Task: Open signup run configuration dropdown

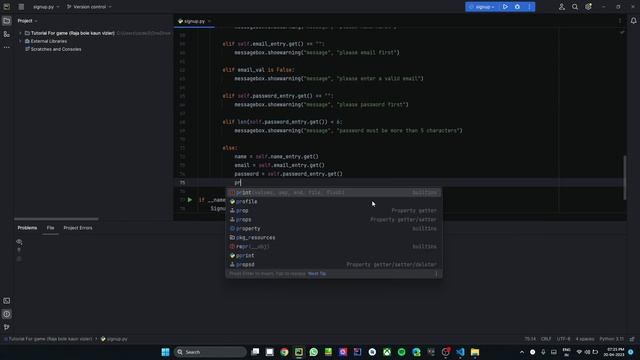Action: [483, 7]
